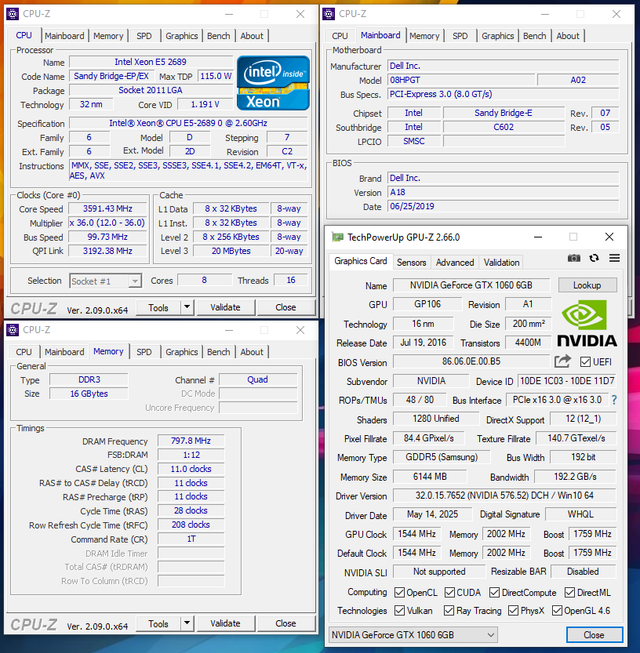Open Tools dropdown arrow in CPU window

(187, 307)
